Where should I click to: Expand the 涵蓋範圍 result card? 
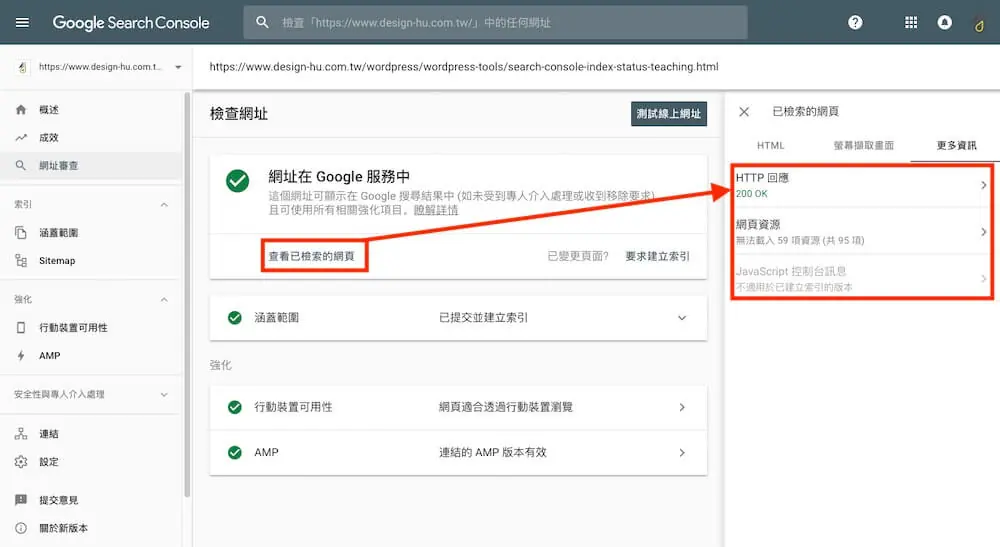tap(682, 317)
